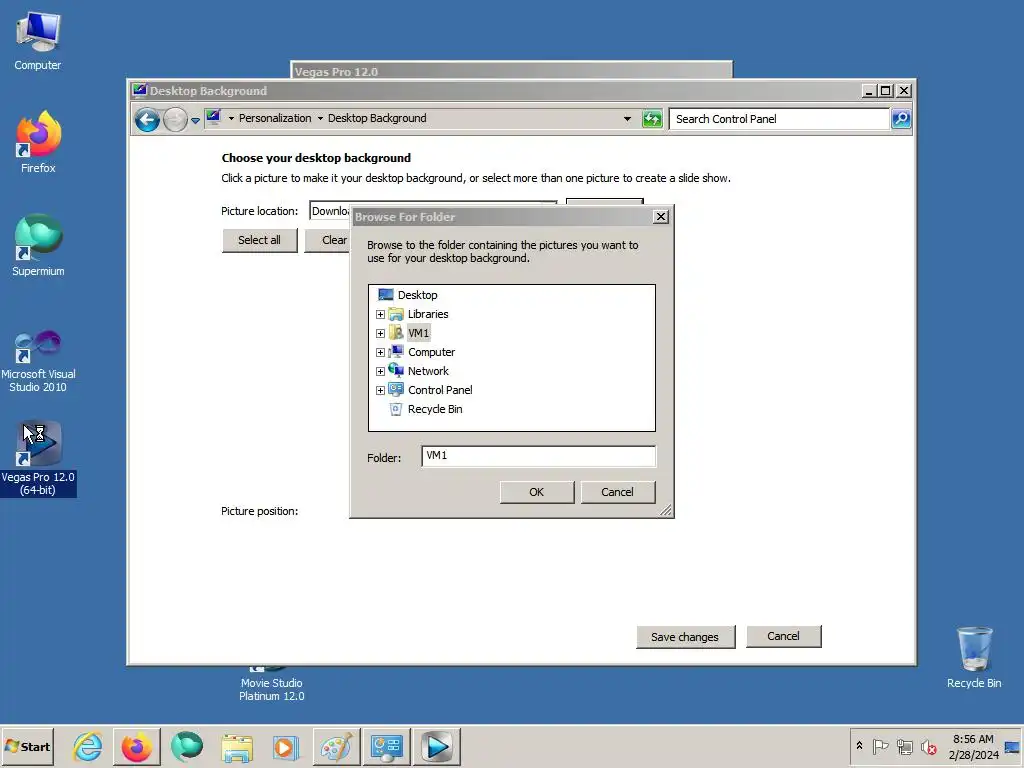1024x768 pixels.
Task: Click the muted volume tray icon
Action: (929, 746)
